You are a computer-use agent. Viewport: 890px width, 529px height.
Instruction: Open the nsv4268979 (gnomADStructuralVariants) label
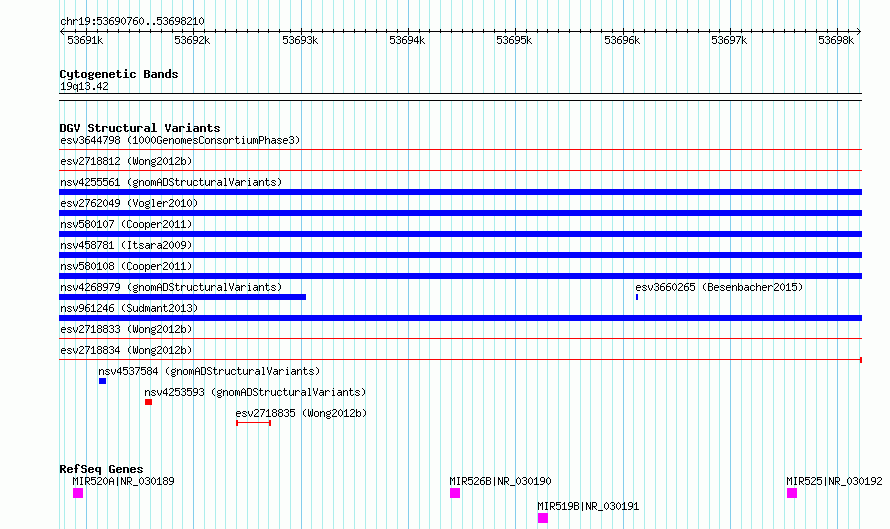pos(171,287)
